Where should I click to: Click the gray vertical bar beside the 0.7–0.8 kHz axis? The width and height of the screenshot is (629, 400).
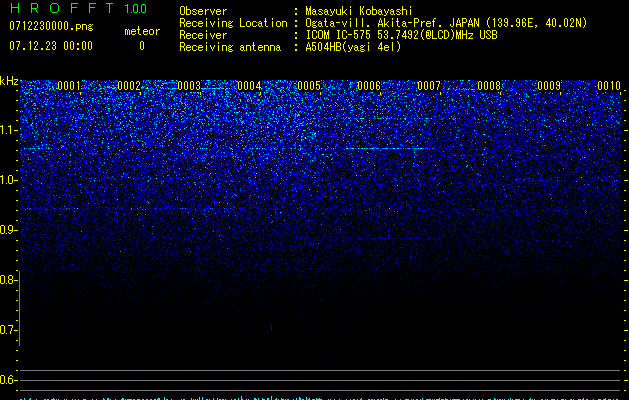point(19,309)
